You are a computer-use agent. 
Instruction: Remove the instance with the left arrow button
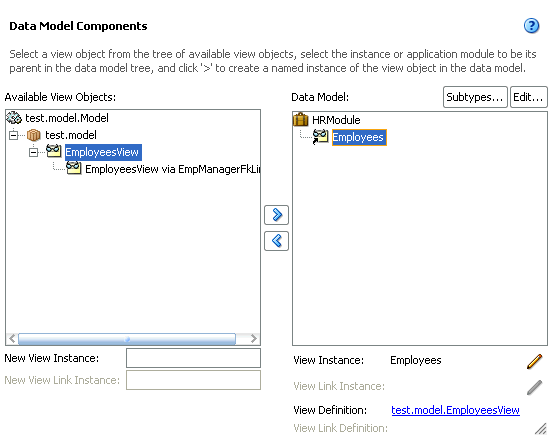pos(276,241)
